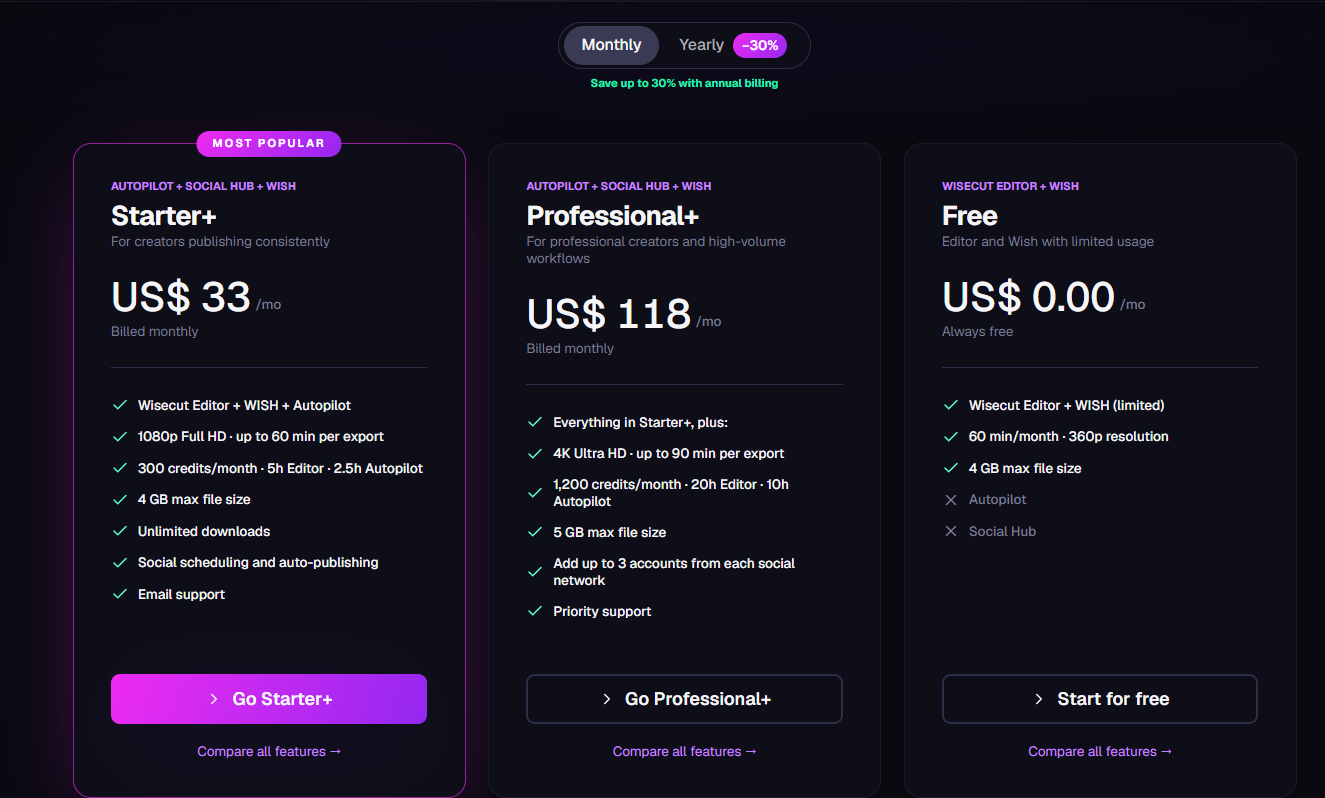Click checkmark beside 60 min/month · 360p resolution

[x=951, y=436]
